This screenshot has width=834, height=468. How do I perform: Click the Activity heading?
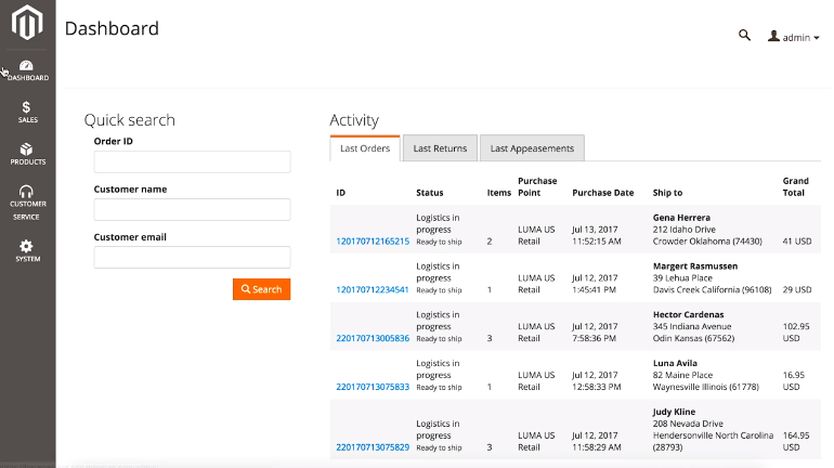(x=354, y=120)
